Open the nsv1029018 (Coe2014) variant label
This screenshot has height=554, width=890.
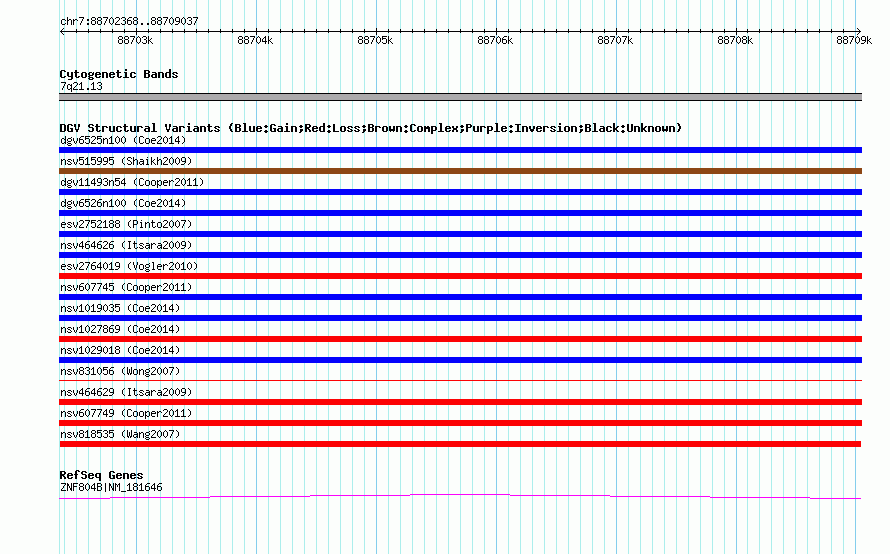pyautogui.click(x=120, y=350)
